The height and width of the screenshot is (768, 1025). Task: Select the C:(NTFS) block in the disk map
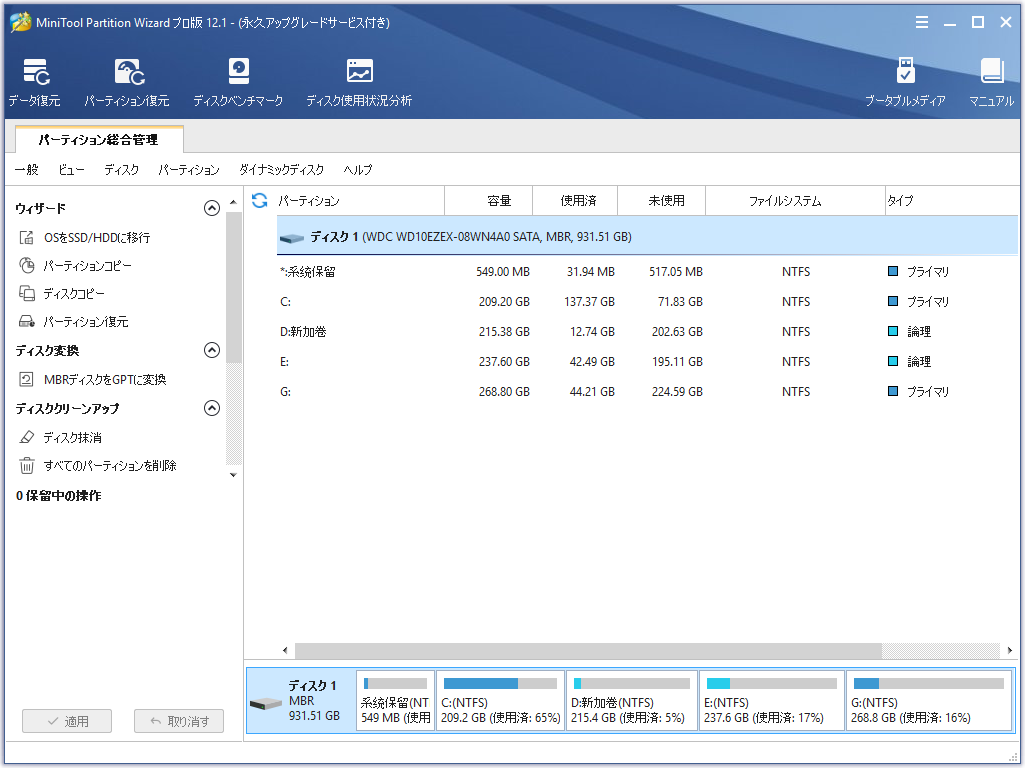coord(500,701)
